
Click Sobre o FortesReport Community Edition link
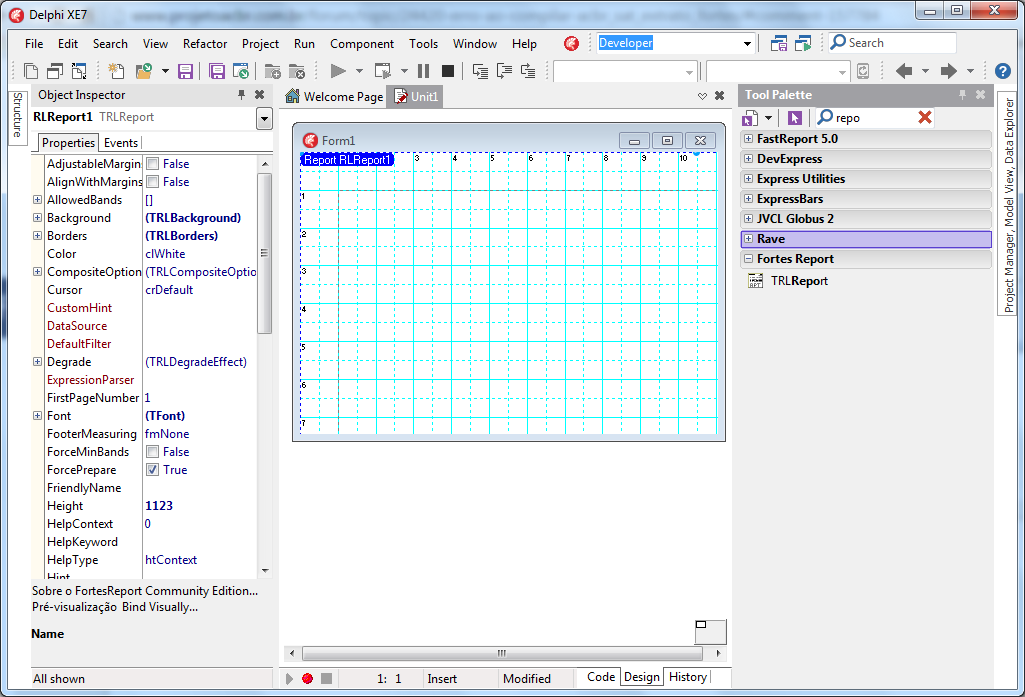(145, 591)
